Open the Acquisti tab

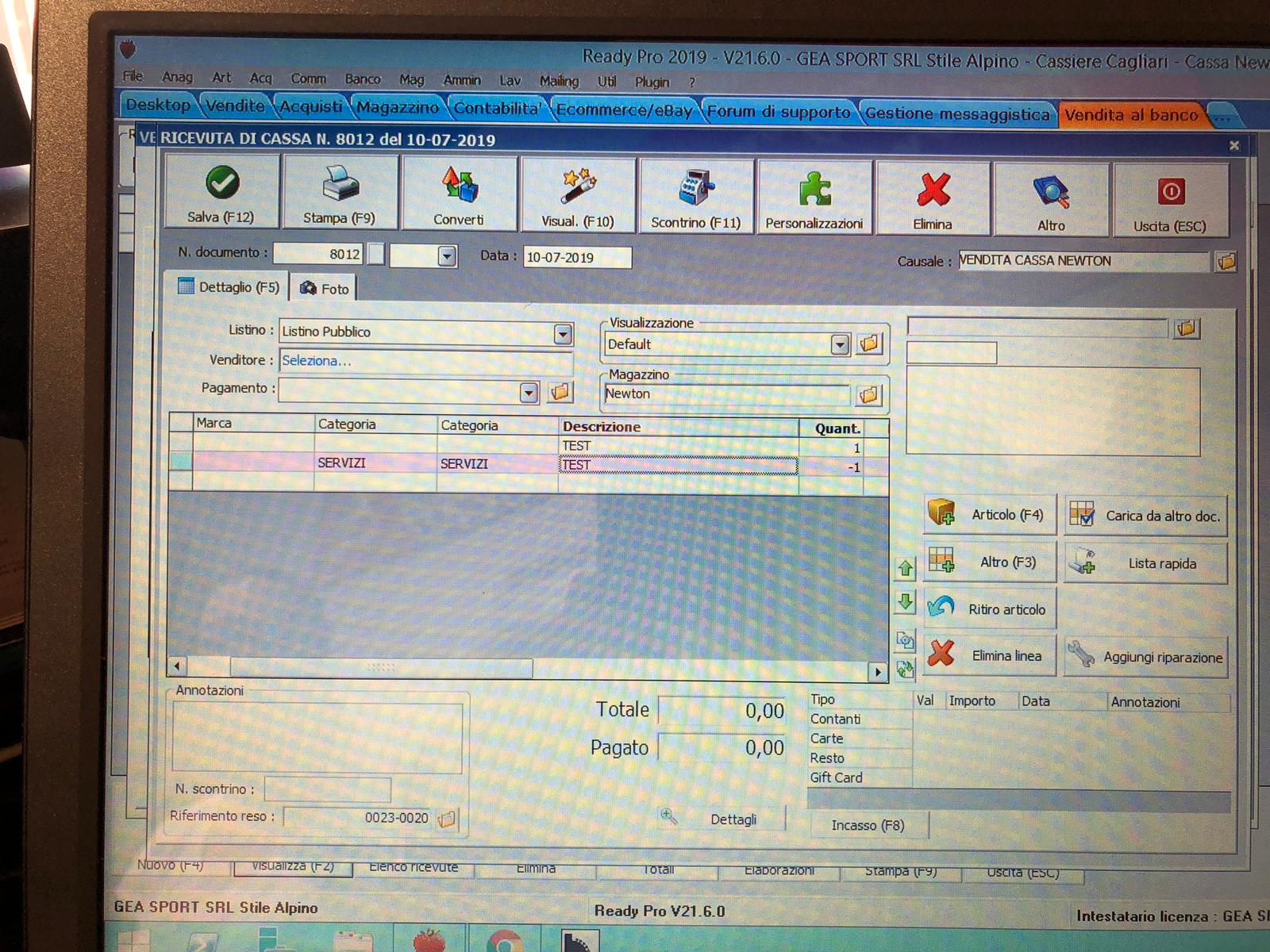(x=311, y=106)
